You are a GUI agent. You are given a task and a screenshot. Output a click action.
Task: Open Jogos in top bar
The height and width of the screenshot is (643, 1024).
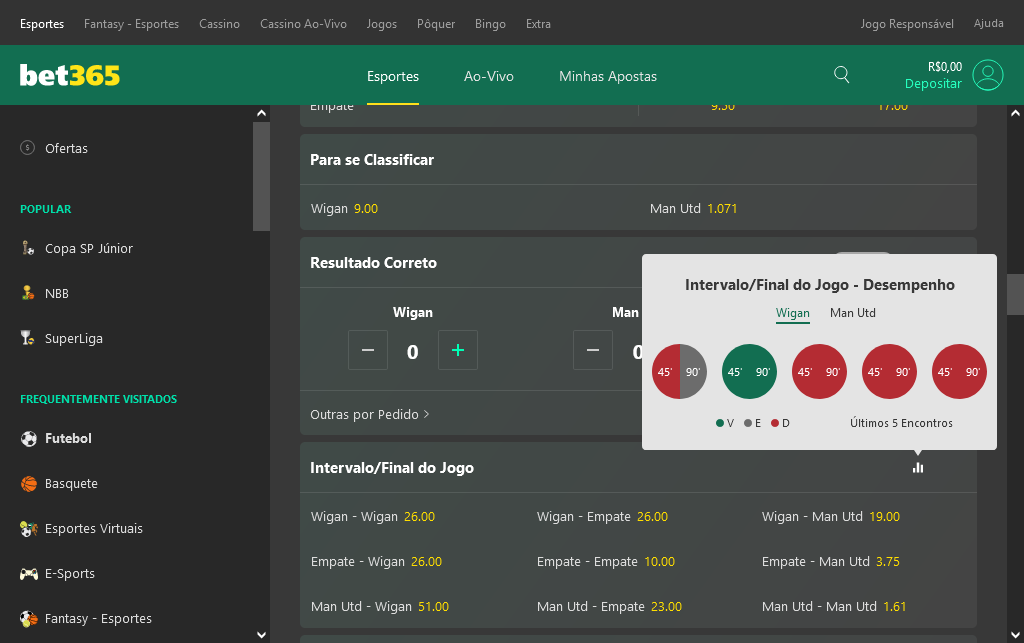coord(382,24)
